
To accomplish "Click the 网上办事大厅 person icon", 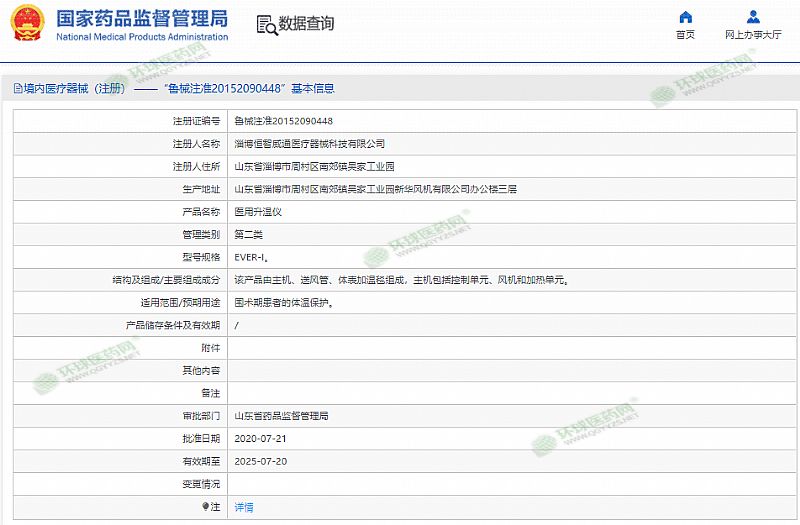I will point(753,17).
